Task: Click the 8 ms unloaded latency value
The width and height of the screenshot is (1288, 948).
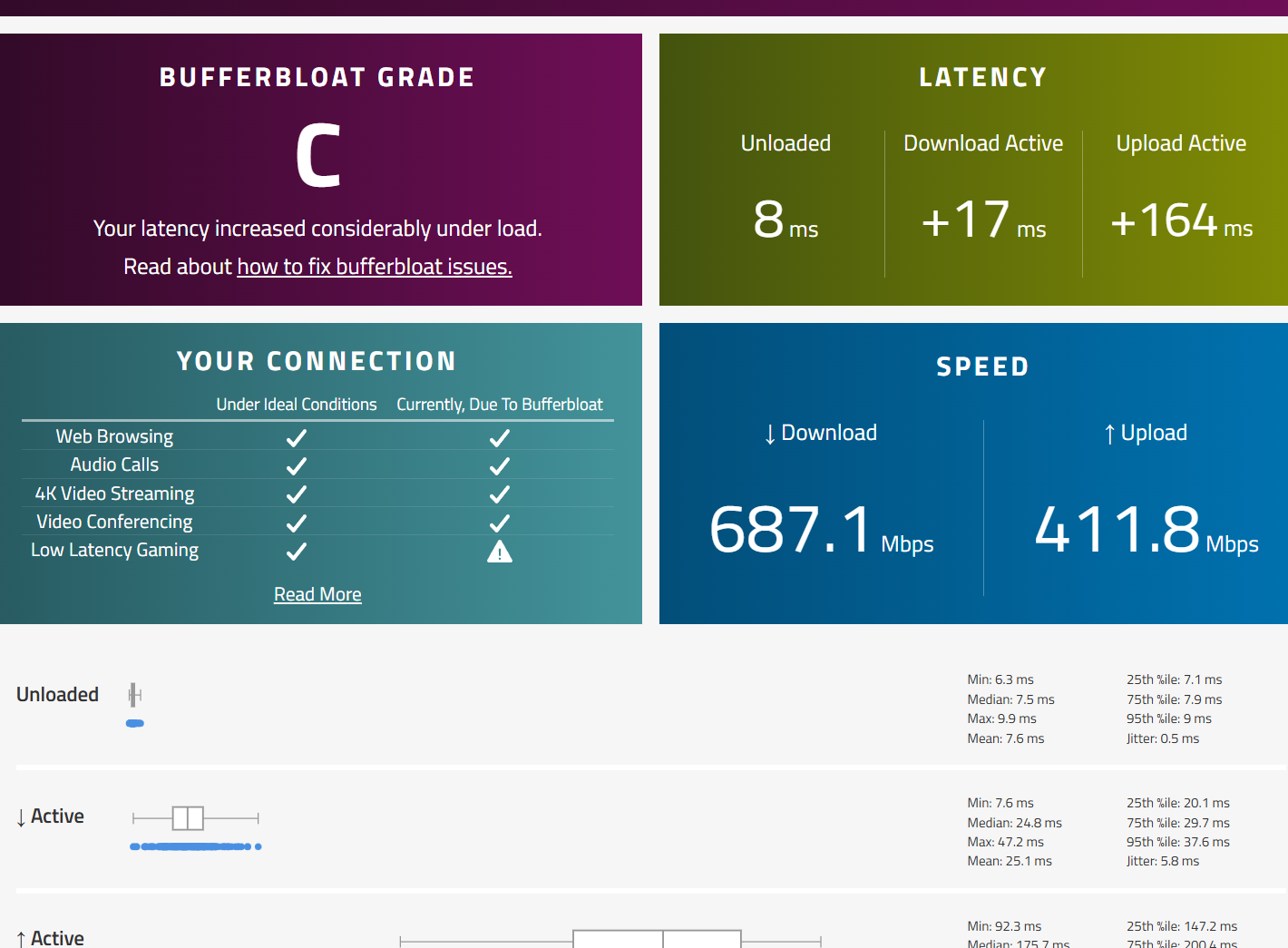Action: 785,220
